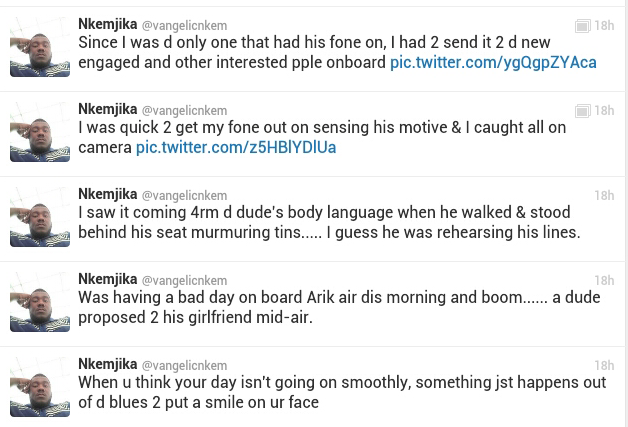Open the pic.twitter.com/ygQgpZYAca link

(x=494, y=62)
